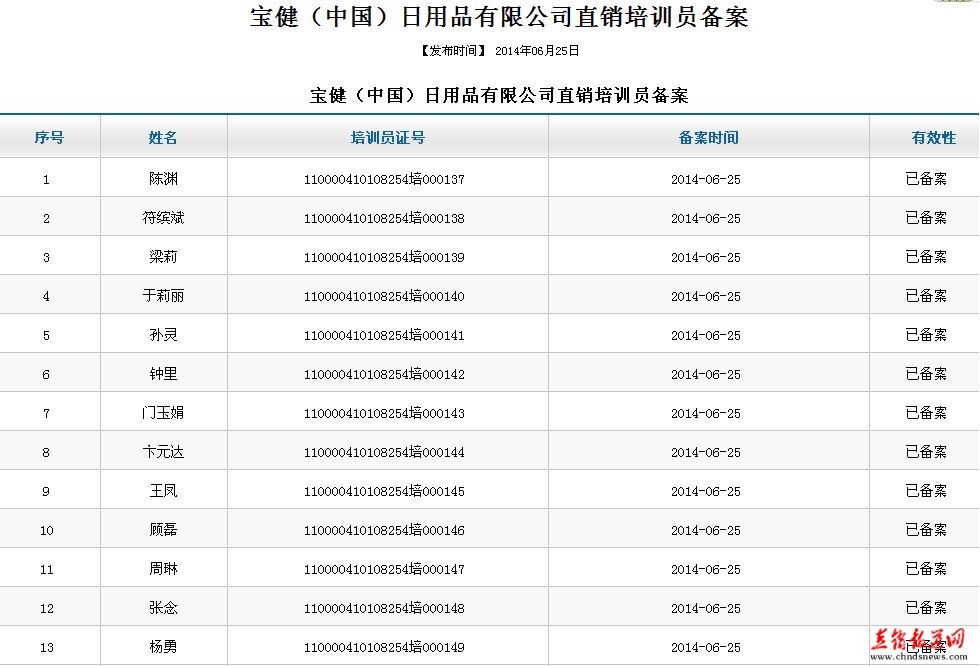The width and height of the screenshot is (980, 666).
Task: Click the 序号 column header
Action: pyautogui.click(x=49, y=137)
